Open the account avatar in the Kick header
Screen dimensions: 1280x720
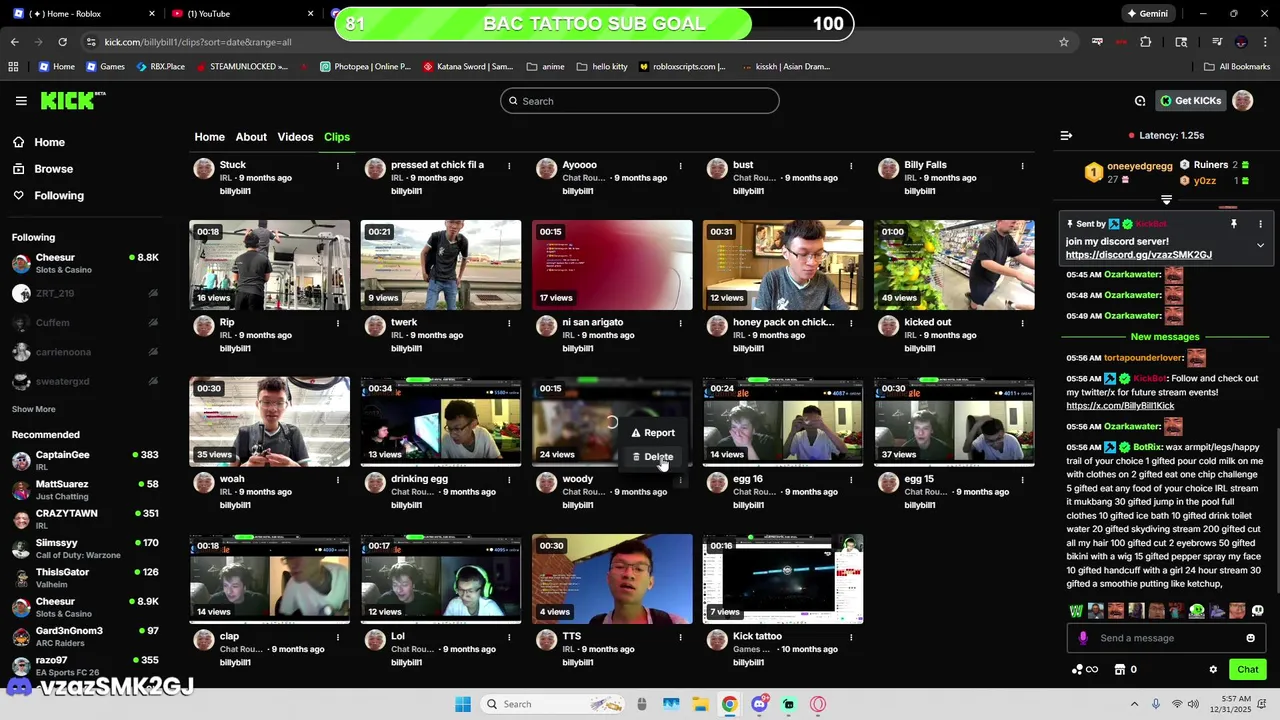[x=1243, y=100]
